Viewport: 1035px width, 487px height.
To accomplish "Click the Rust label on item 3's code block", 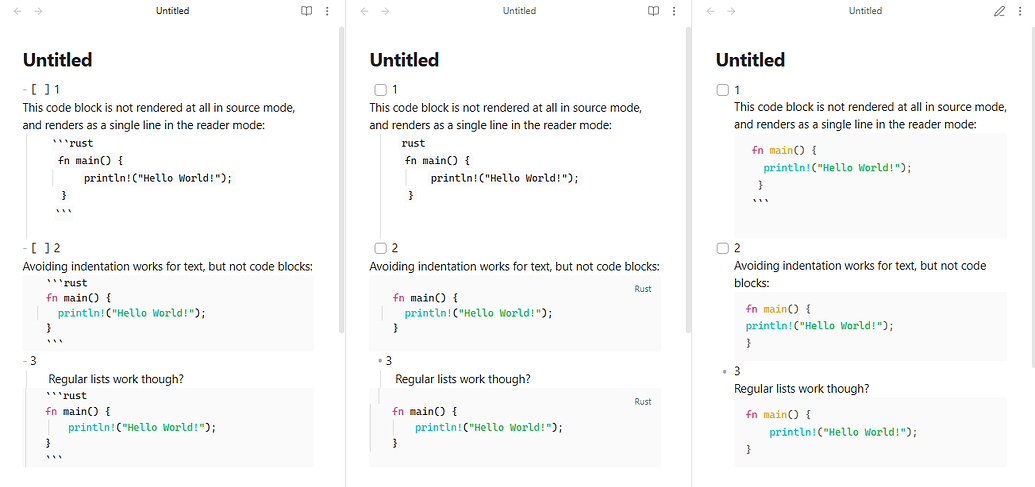I will (x=643, y=402).
